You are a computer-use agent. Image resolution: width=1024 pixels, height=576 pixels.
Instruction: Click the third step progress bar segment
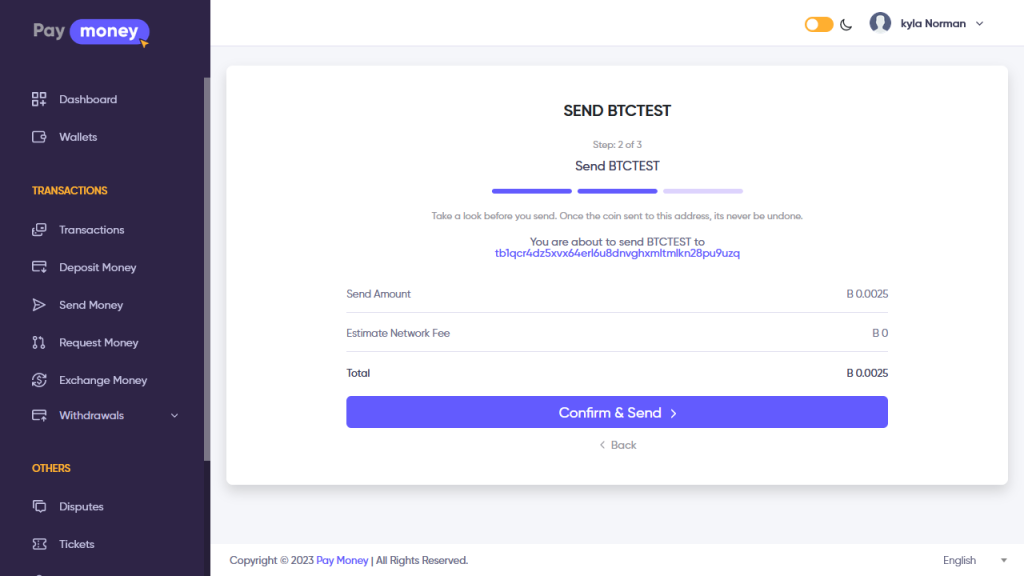tap(702, 190)
